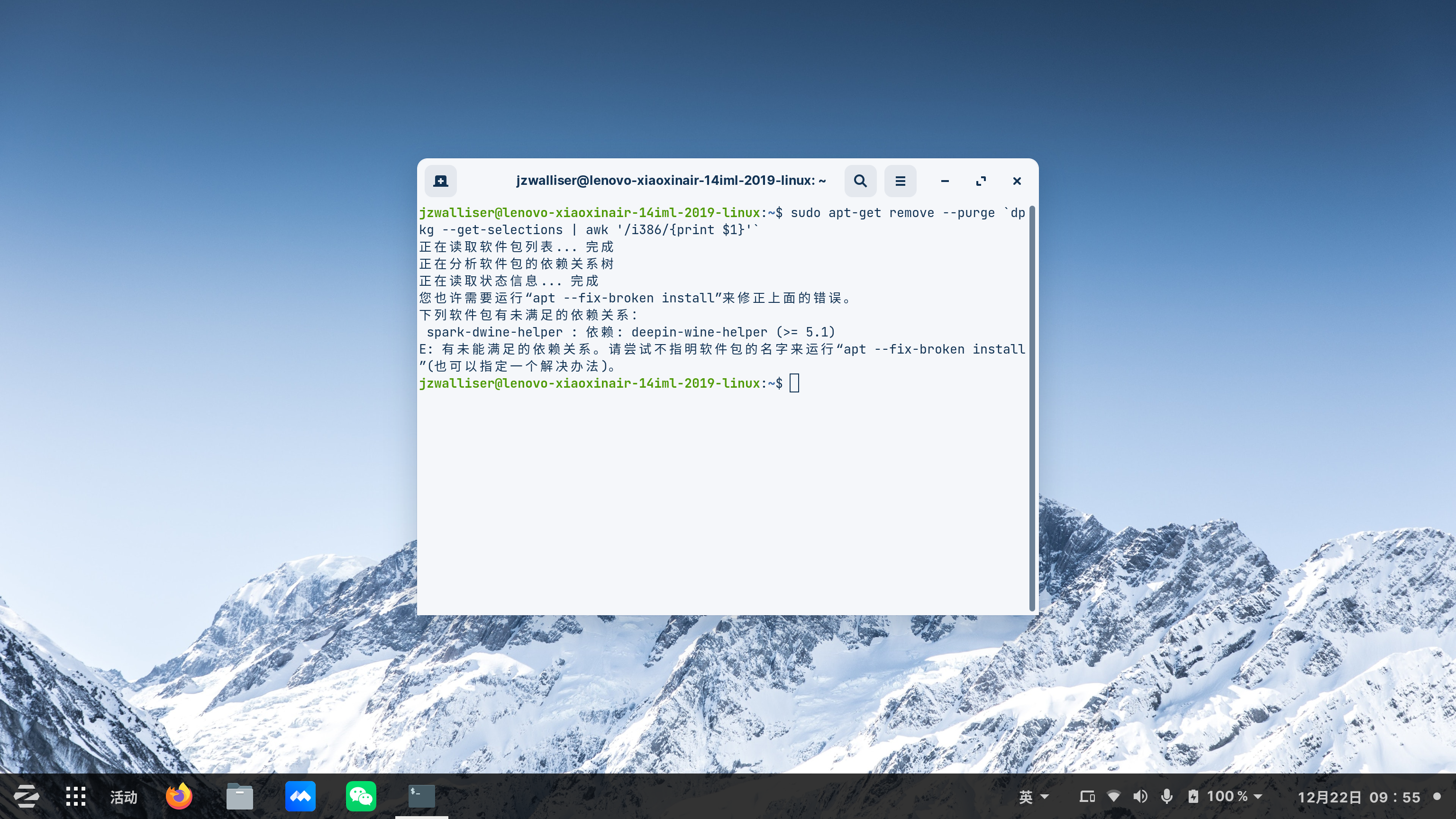1456x819 pixels.
Task: Click the volume speaker icon
Action: pos(1140,797)
